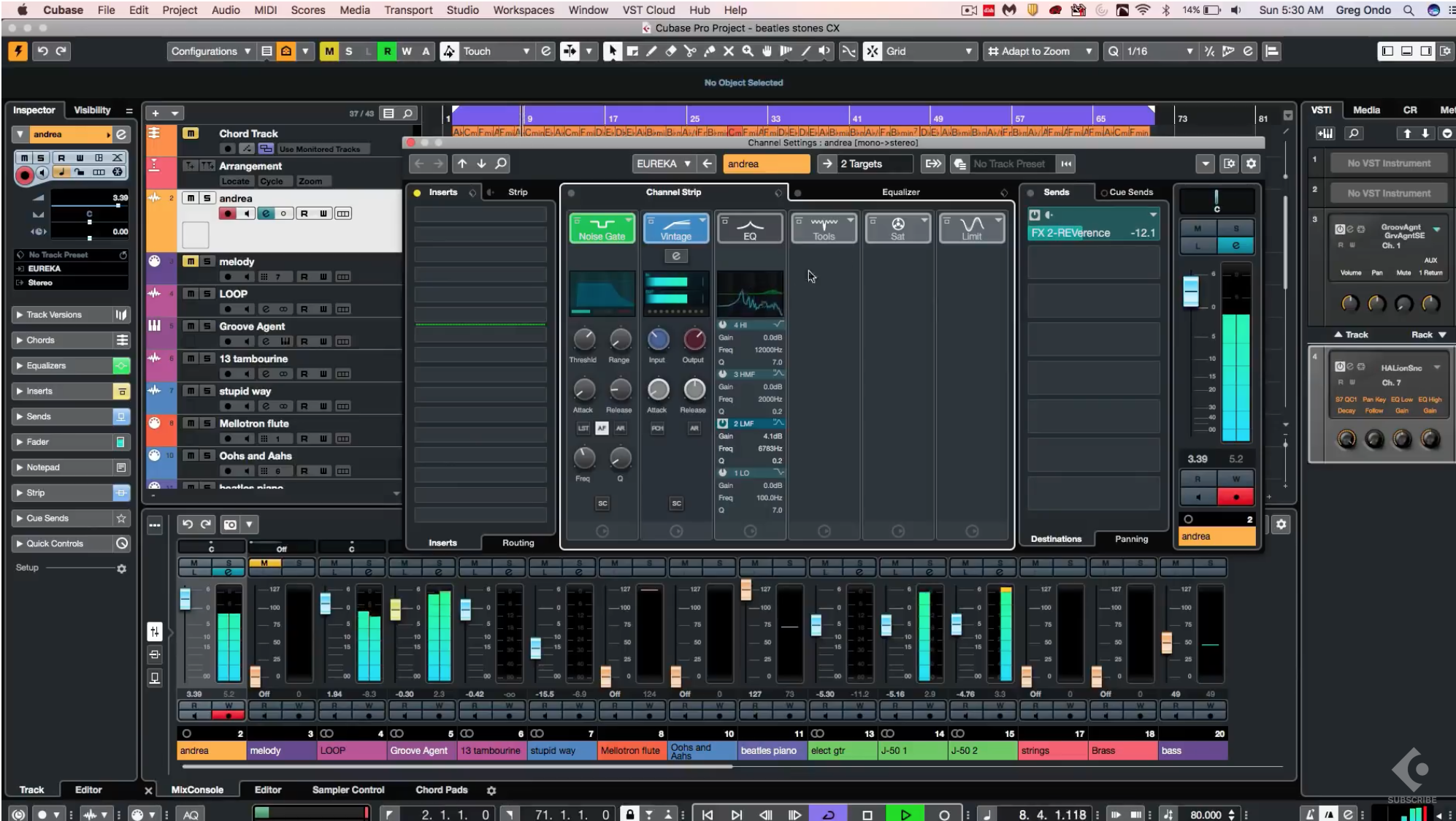Select the Split scissors tool

[x=690, y=51]
